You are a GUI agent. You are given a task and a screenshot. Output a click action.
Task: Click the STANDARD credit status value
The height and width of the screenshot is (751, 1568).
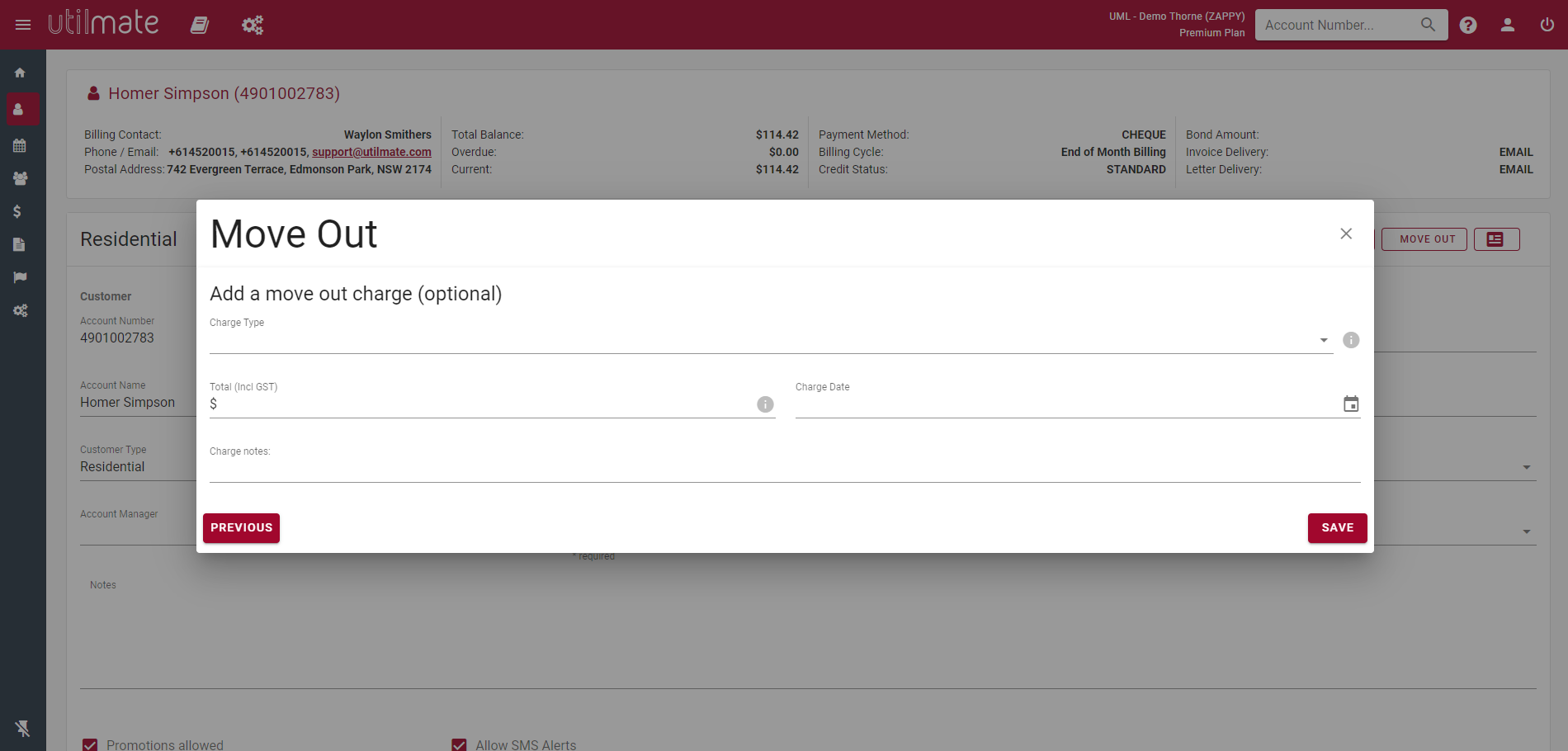(x=1136, y=169)
